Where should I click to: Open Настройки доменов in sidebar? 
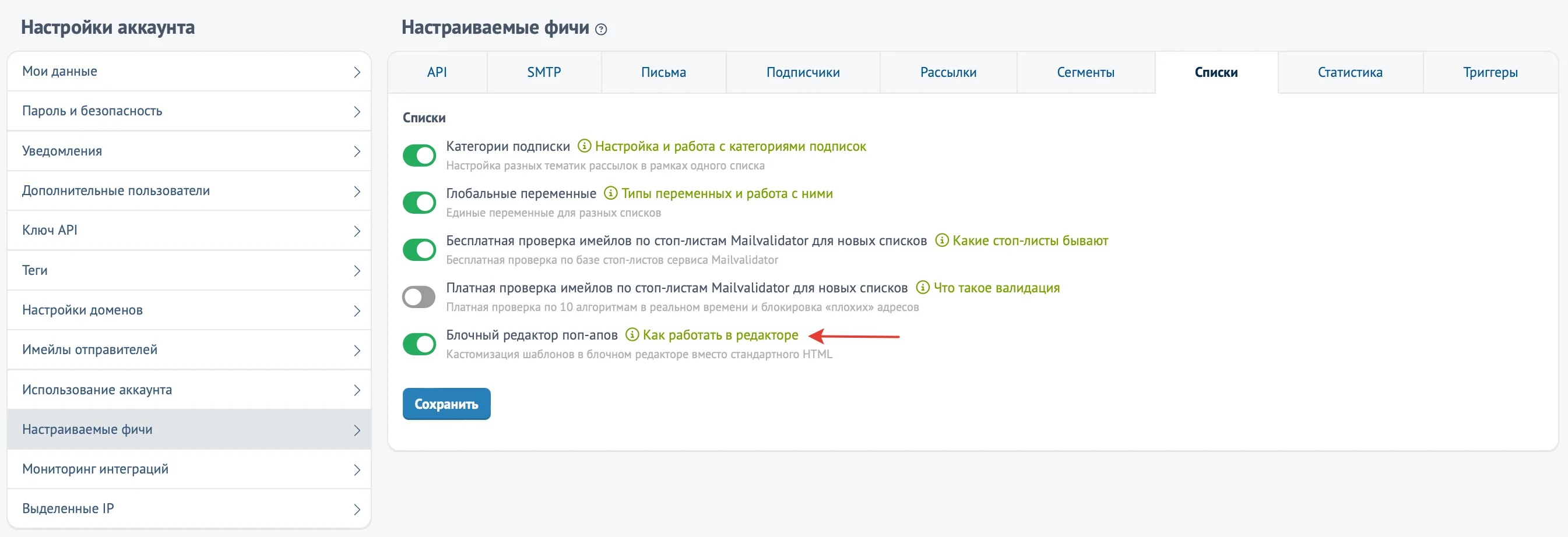[x=189, y=310]
